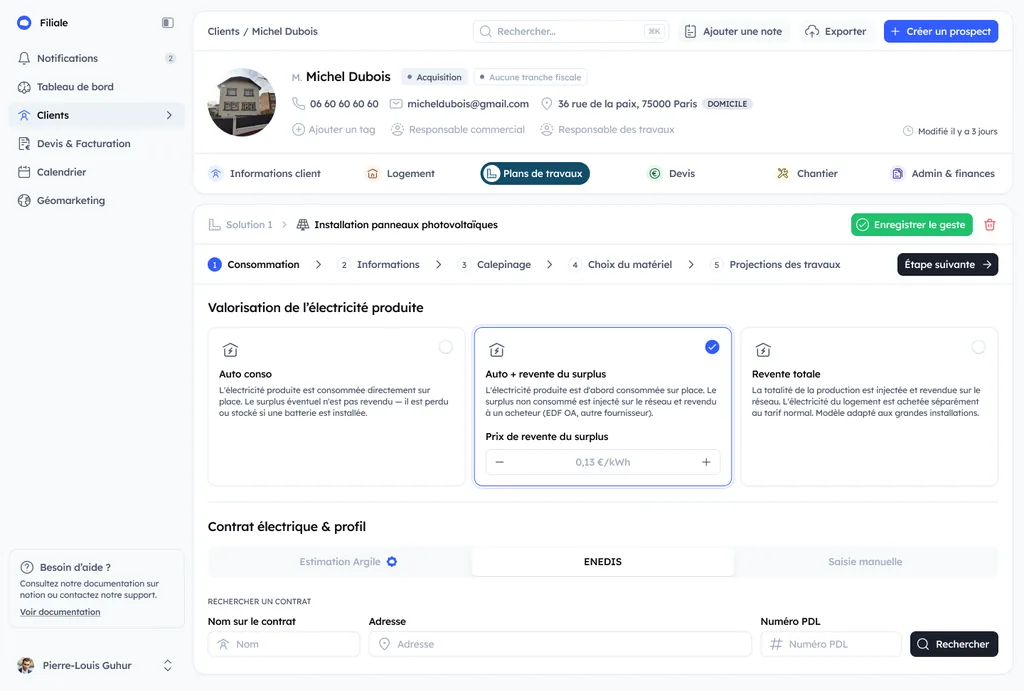The image size is (1024, 691).
Task: Click the Exporter cloud icon
Action: click(812, 31)
